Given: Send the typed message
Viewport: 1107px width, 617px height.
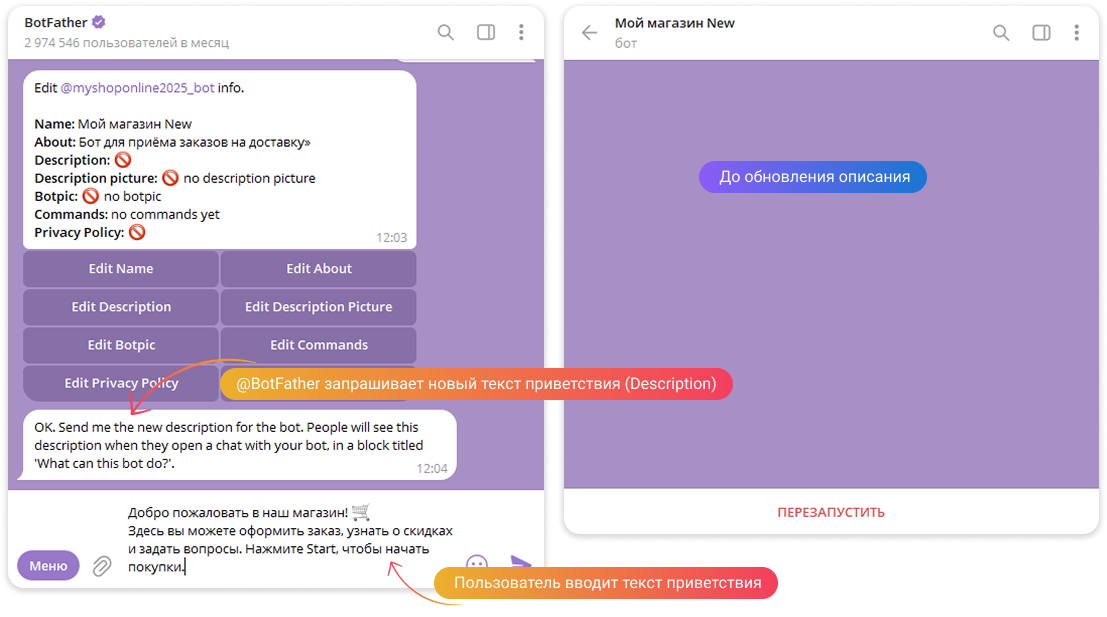Looking at the screenshot, I should (x=520, y=562).
